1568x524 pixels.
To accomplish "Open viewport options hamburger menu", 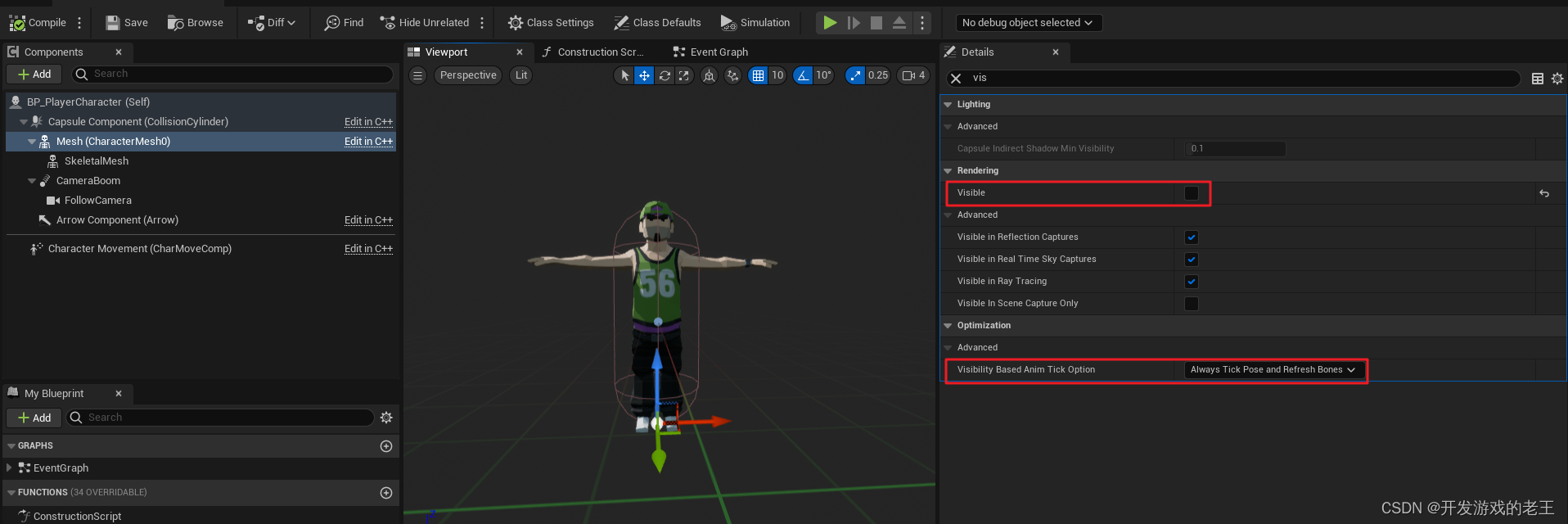I will 417,75.
